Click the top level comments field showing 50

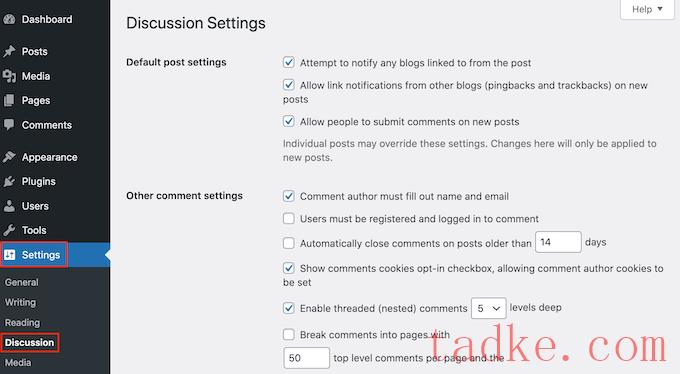(306, 358)
